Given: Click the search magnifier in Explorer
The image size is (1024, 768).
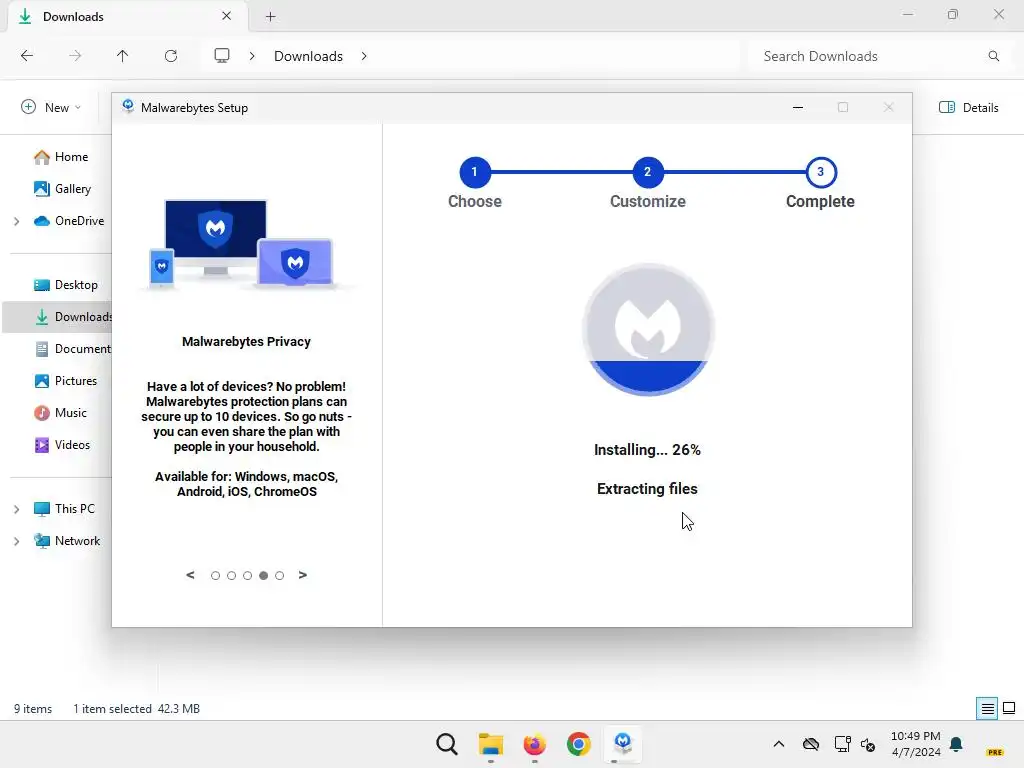Looking at the screenshot, I should click(993, 56).
